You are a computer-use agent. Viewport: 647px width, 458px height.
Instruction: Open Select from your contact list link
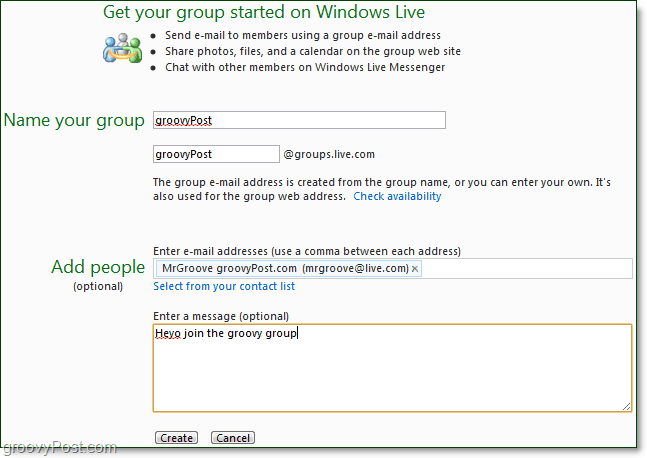pos(224,286)
